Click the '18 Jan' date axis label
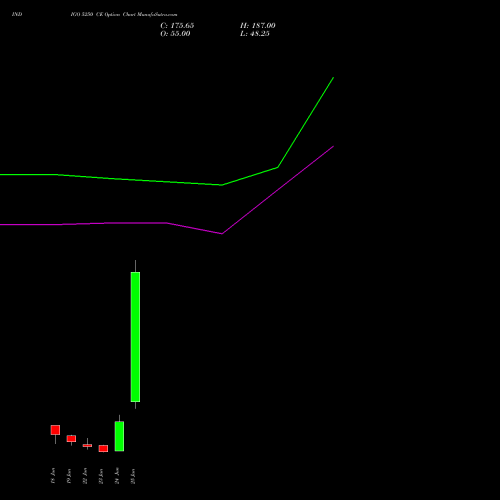Viewport: 500px width, 500px height. click(x=53, y=476)
